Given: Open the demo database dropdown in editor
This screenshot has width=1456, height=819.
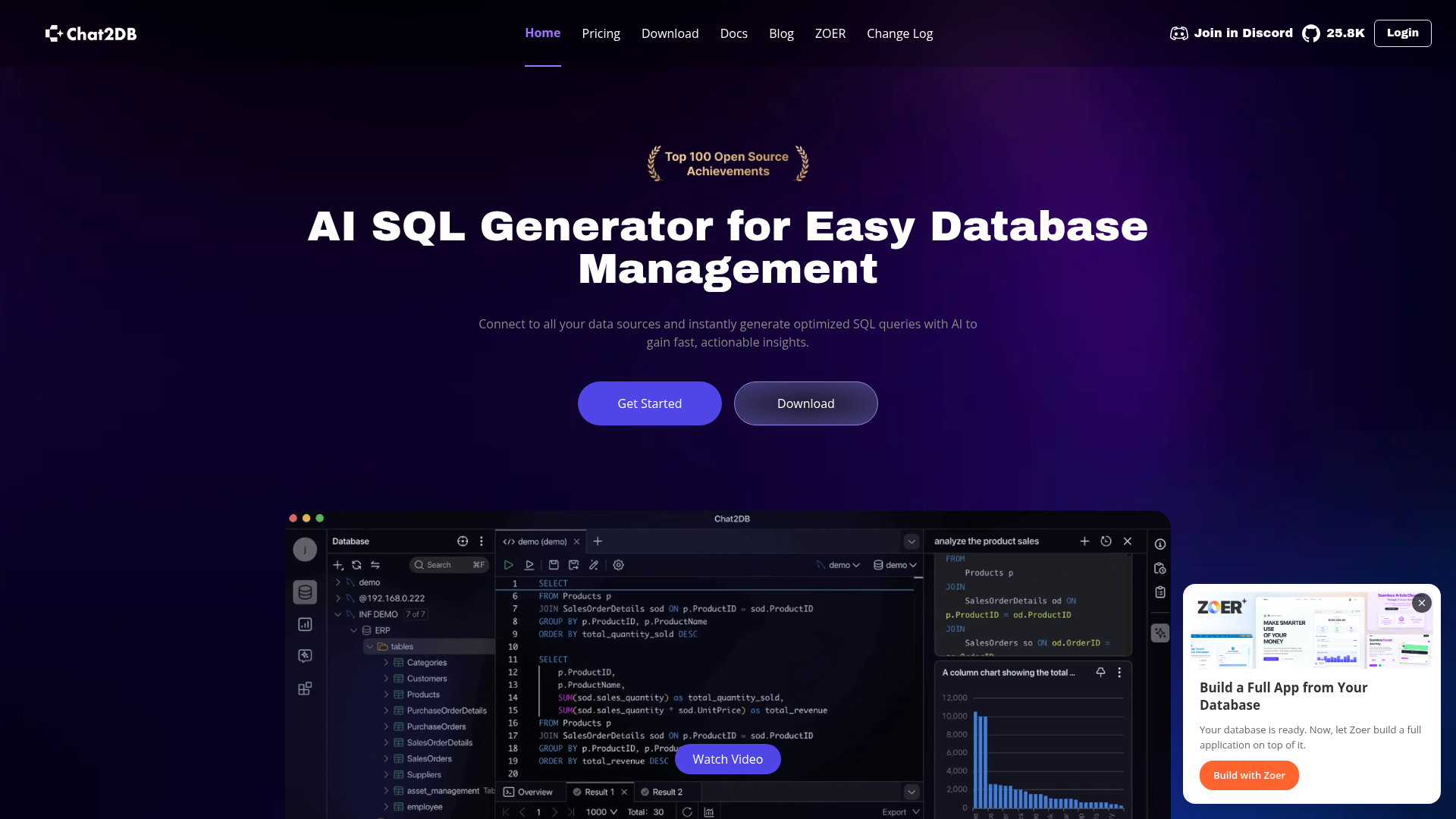Looking at the screenshot, I should point(895,565).
